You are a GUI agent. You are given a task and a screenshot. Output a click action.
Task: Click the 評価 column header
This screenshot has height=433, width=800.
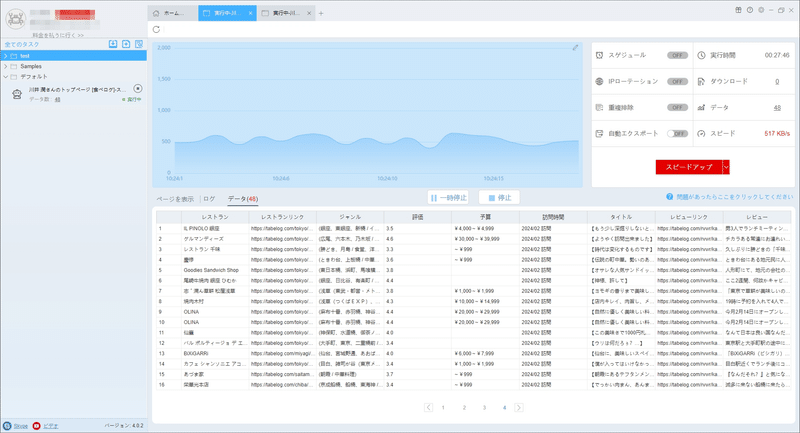(417, 217)
